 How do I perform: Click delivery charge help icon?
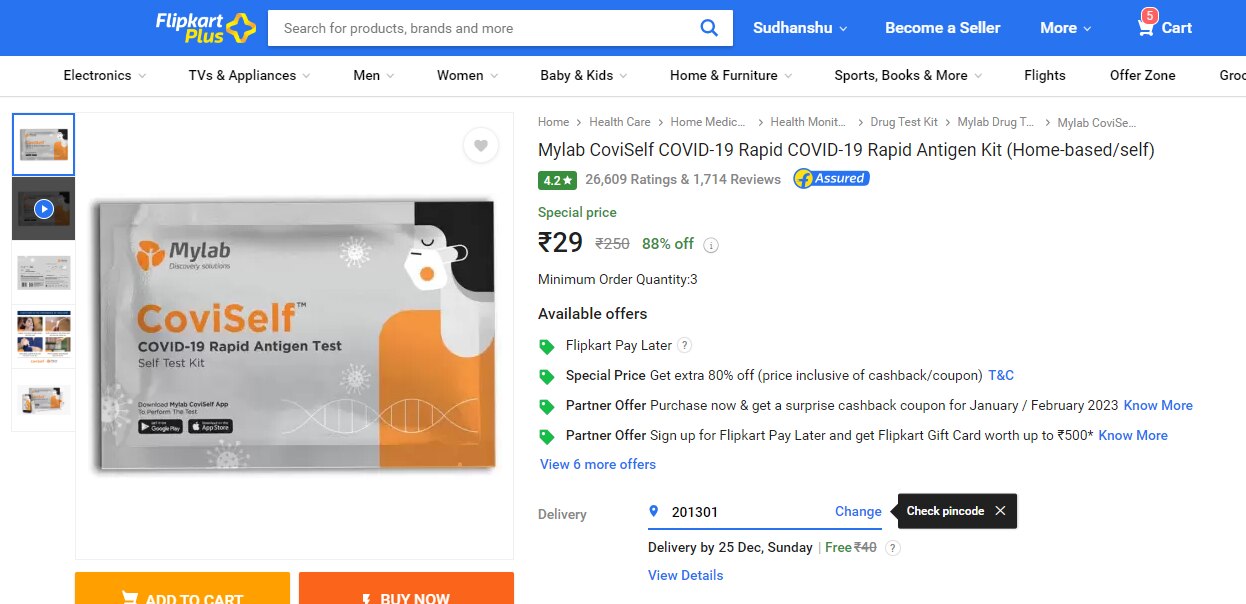pos(893,548)
